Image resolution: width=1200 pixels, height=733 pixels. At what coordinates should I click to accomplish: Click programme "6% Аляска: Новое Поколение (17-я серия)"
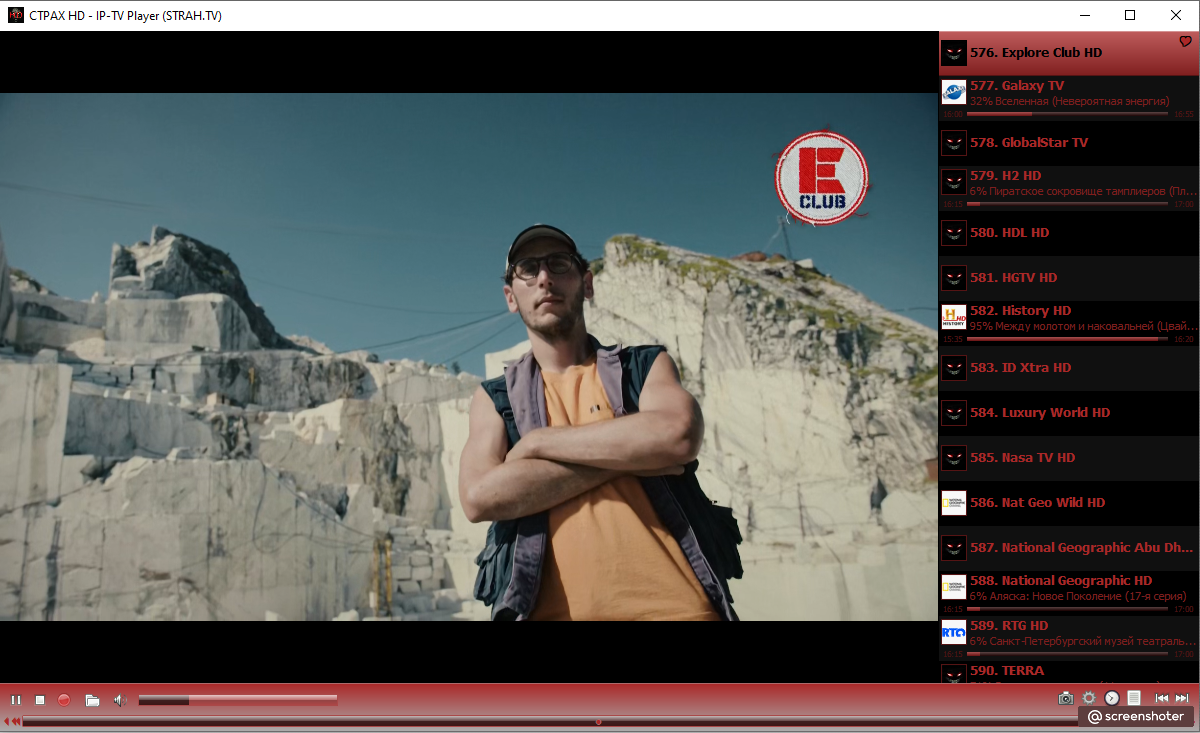pos(1077,596)
